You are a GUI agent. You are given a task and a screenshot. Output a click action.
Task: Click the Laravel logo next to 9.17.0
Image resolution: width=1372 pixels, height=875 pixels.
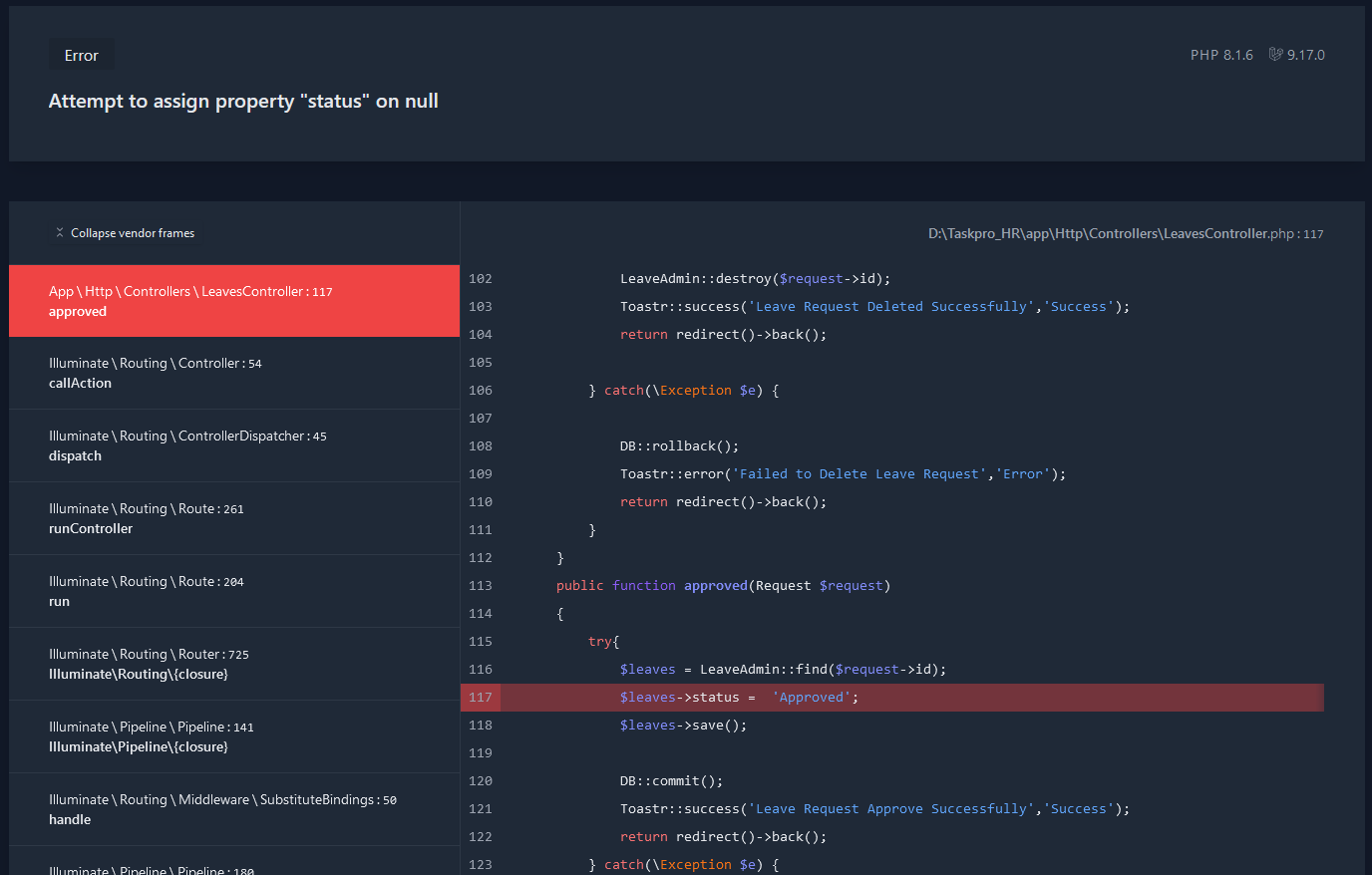pyautogui.click(x=1275, y=54)
